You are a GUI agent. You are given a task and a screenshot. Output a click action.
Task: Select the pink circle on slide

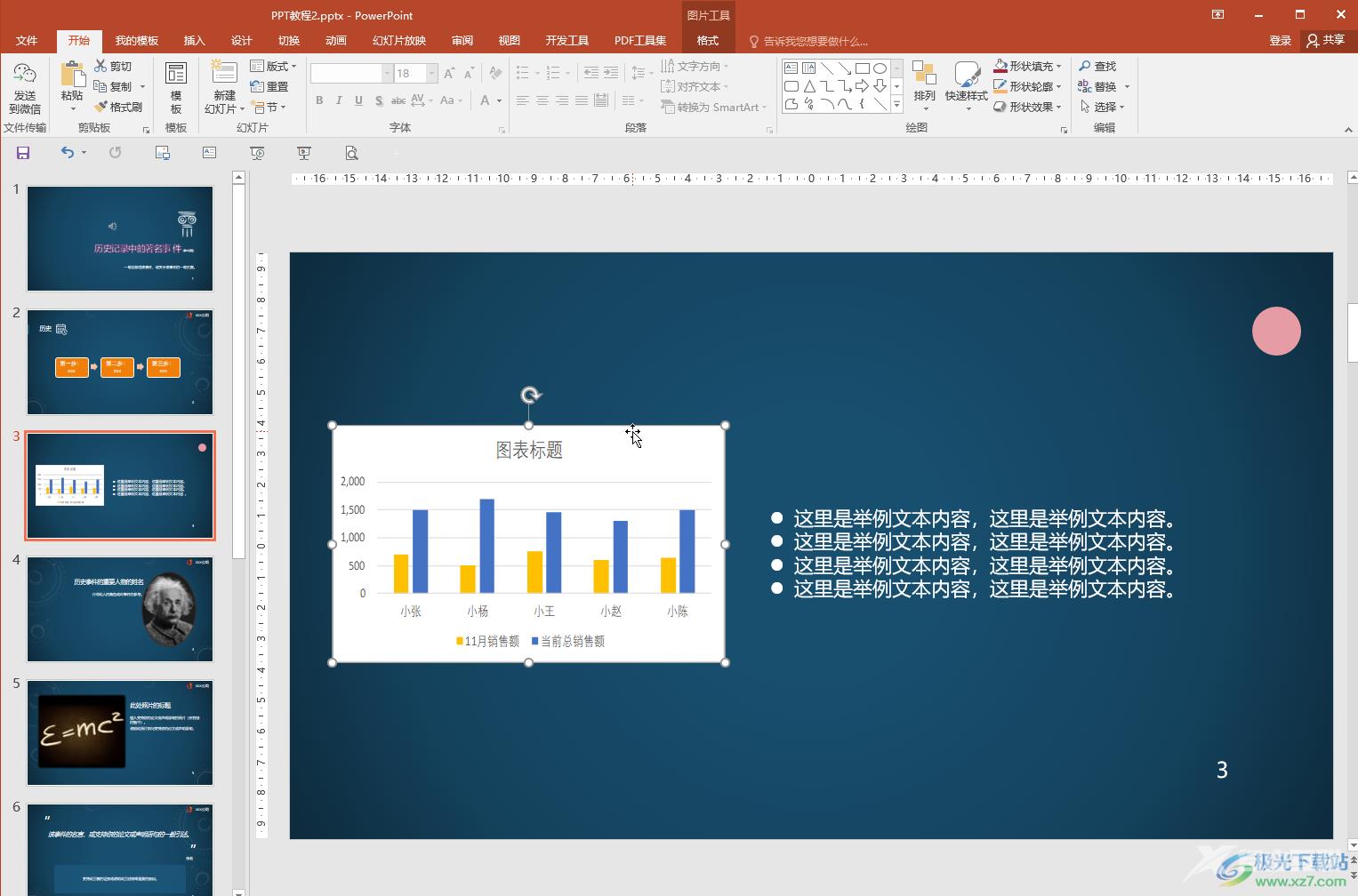[x=1276, y=331]
